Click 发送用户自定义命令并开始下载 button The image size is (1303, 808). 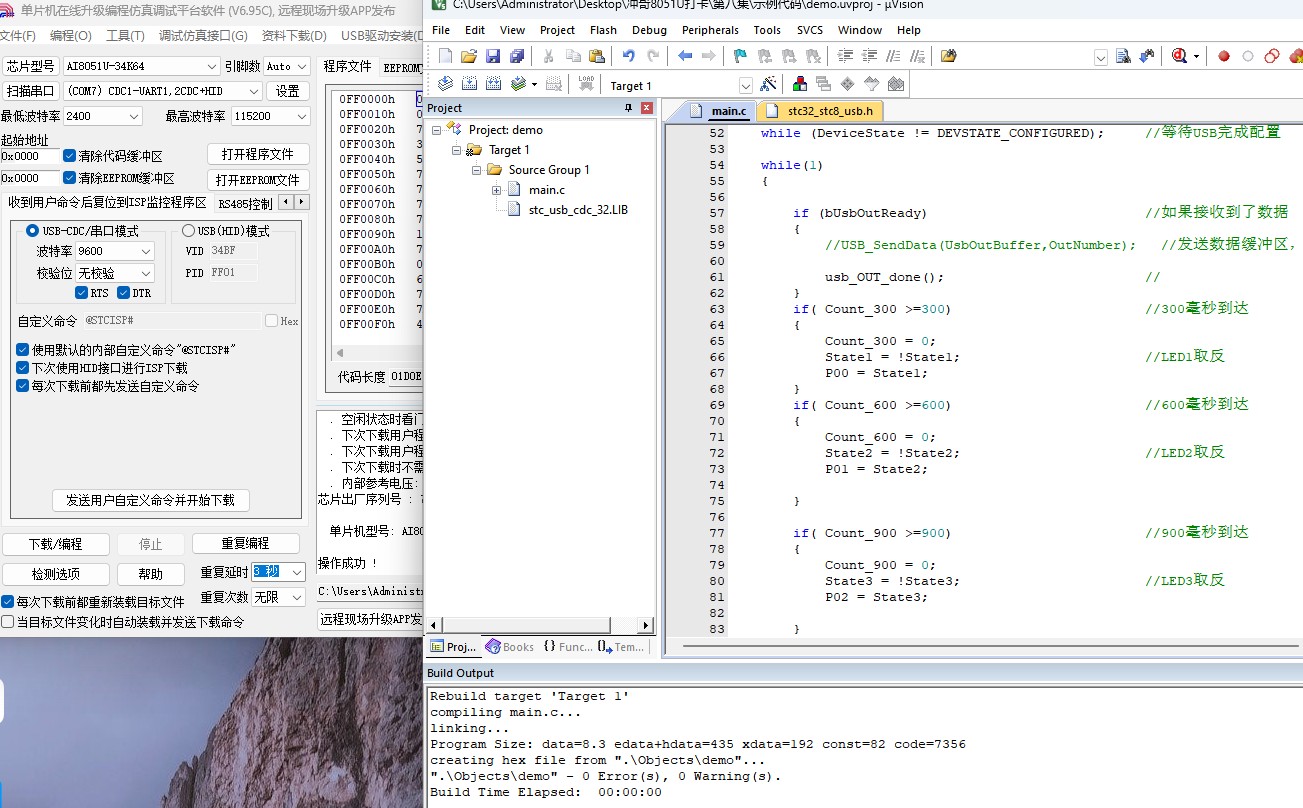(151, 500)
